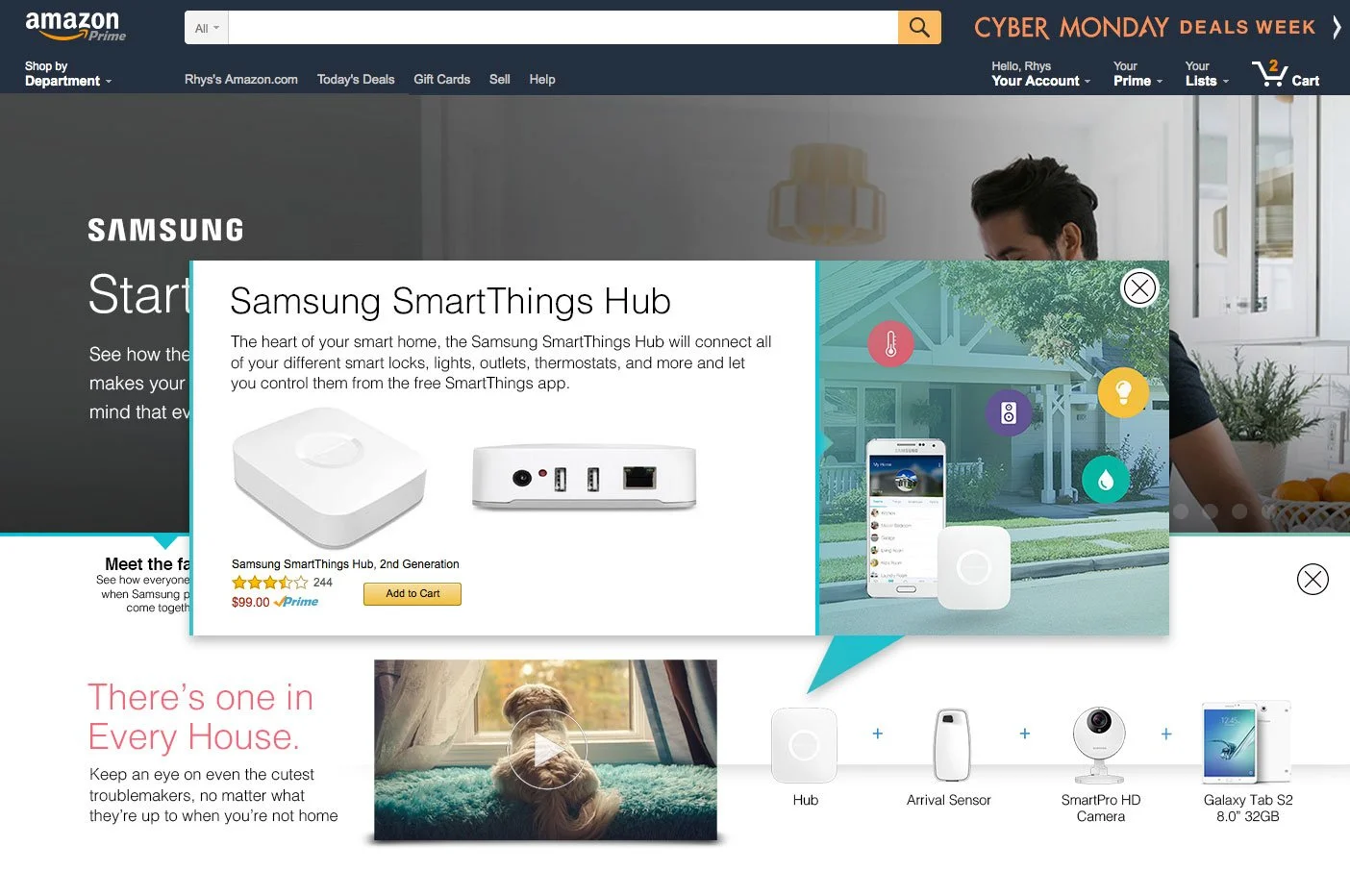Open the All search category dropdown

coord(207,28)
